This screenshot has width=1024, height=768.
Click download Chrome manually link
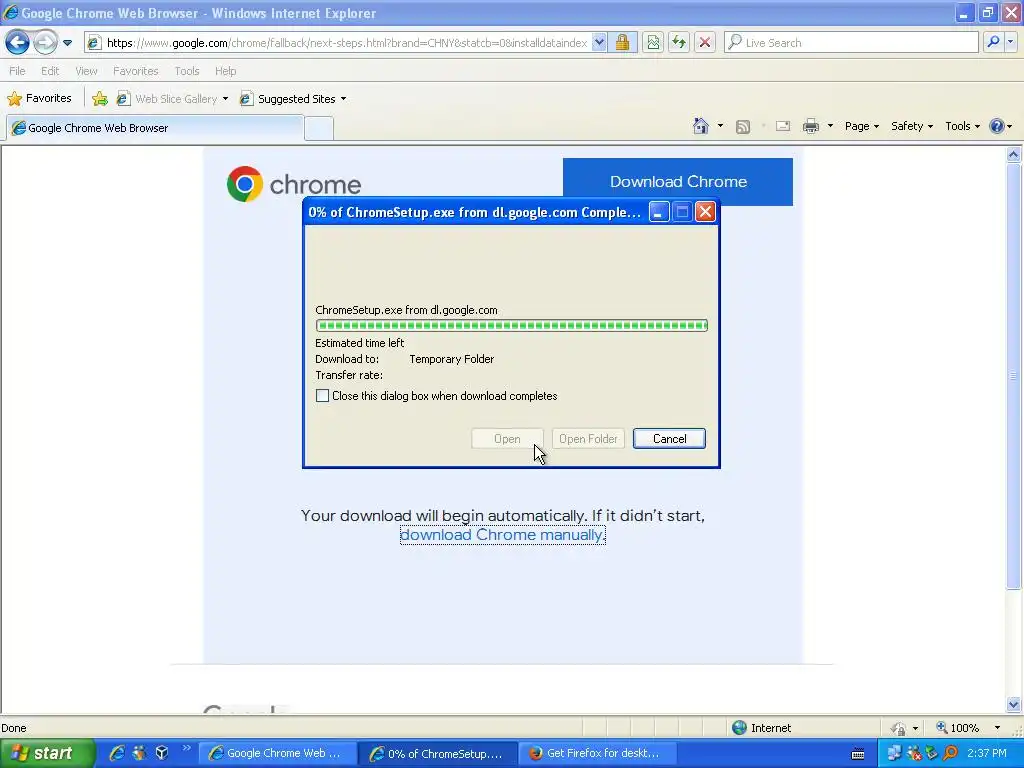502,535
